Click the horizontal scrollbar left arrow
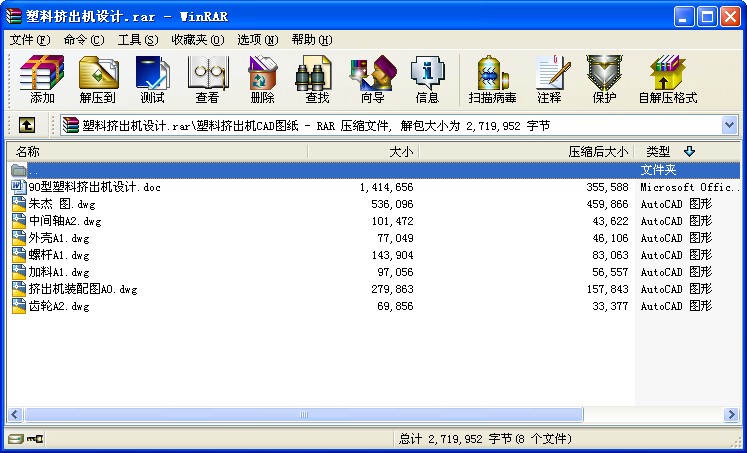The width and height of the screenshot is (747, 453). 15,414
